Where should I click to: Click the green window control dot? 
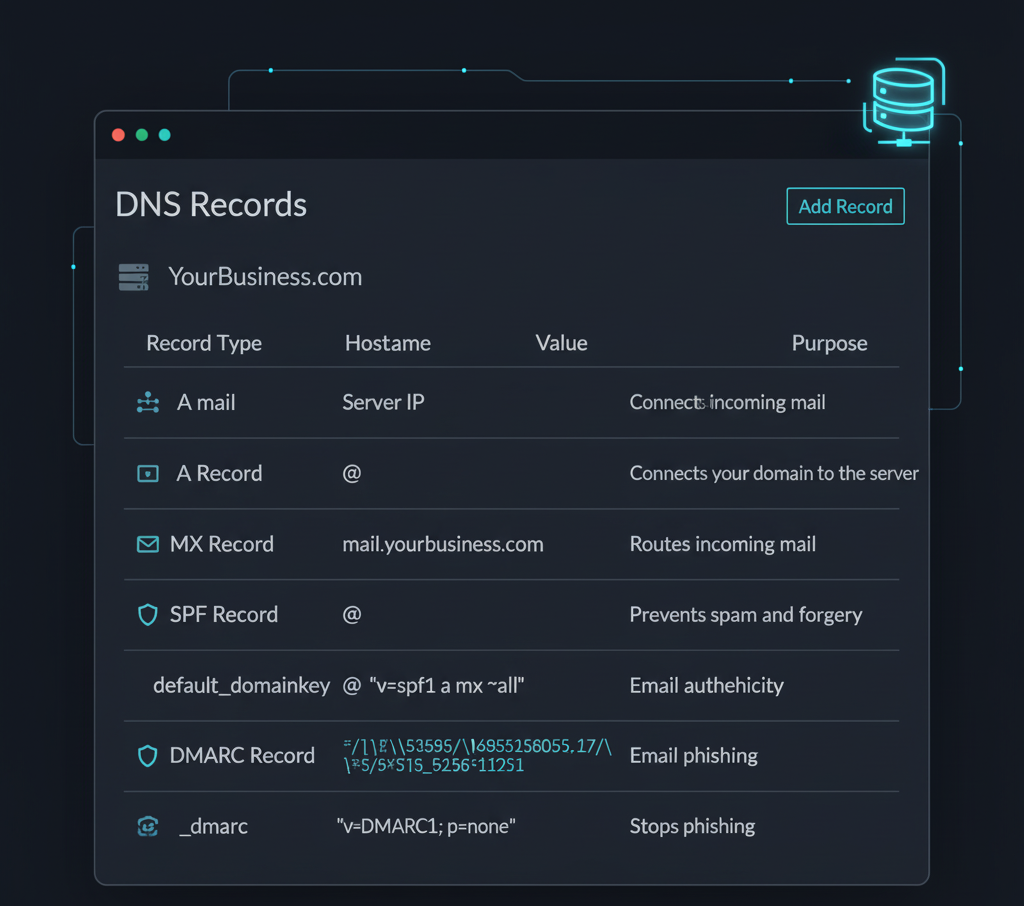tap(142, 135)
